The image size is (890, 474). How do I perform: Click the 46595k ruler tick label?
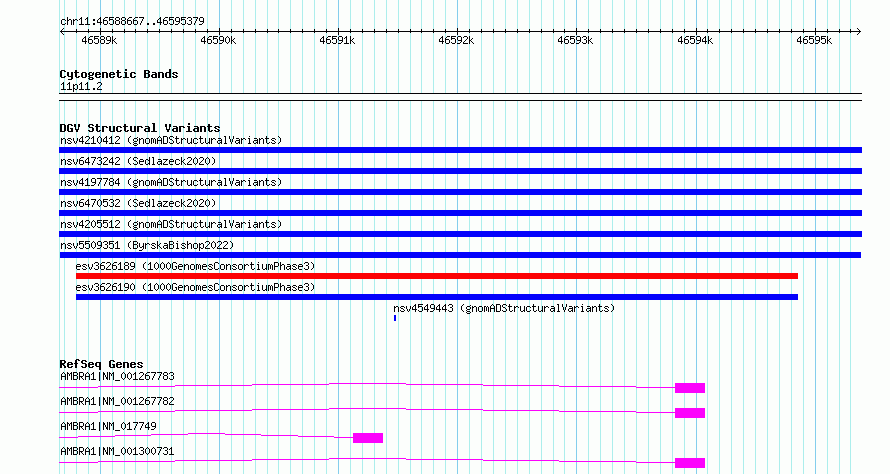814,41
